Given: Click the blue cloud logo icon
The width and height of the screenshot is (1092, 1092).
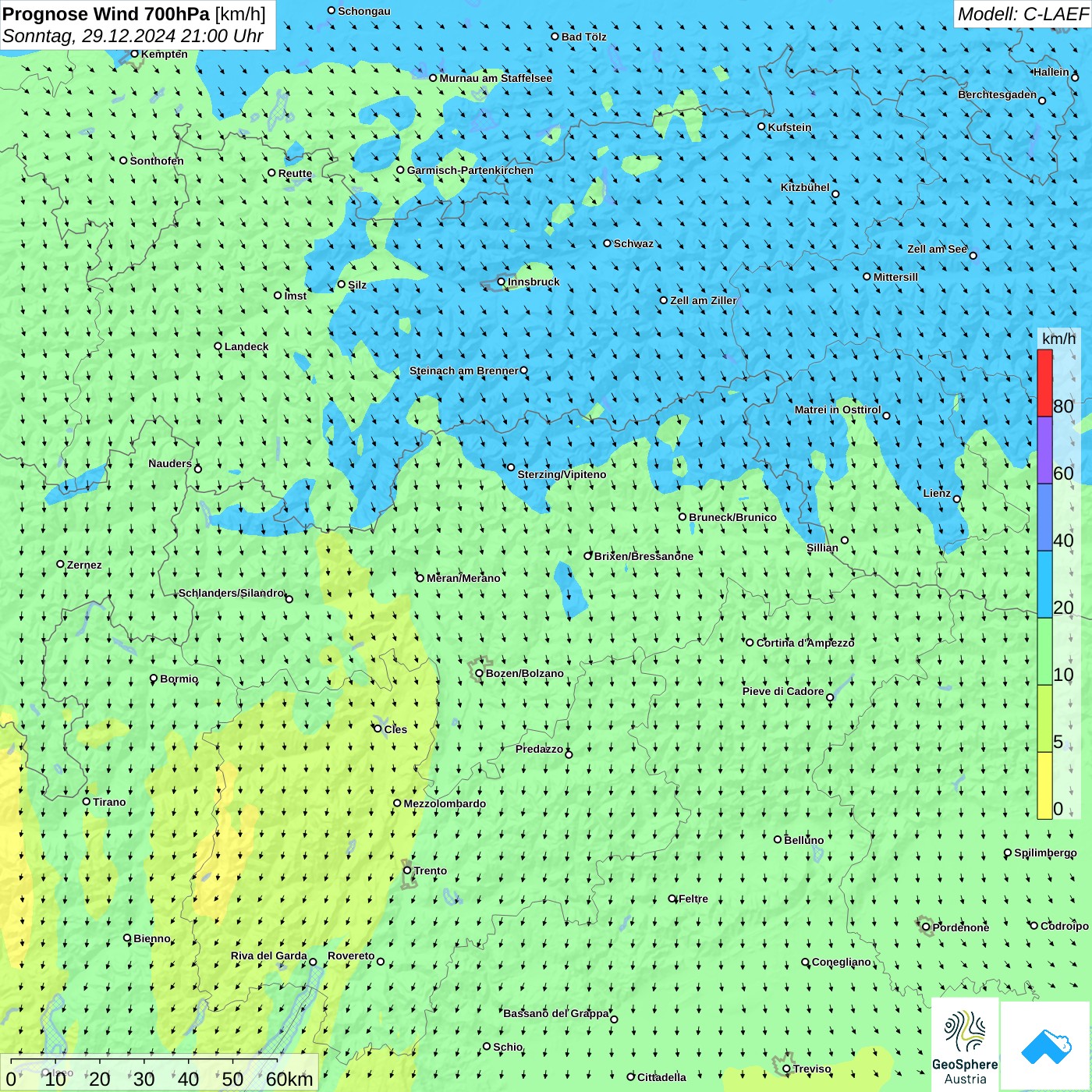Looking at the screenshot, I should 1046,1047.
